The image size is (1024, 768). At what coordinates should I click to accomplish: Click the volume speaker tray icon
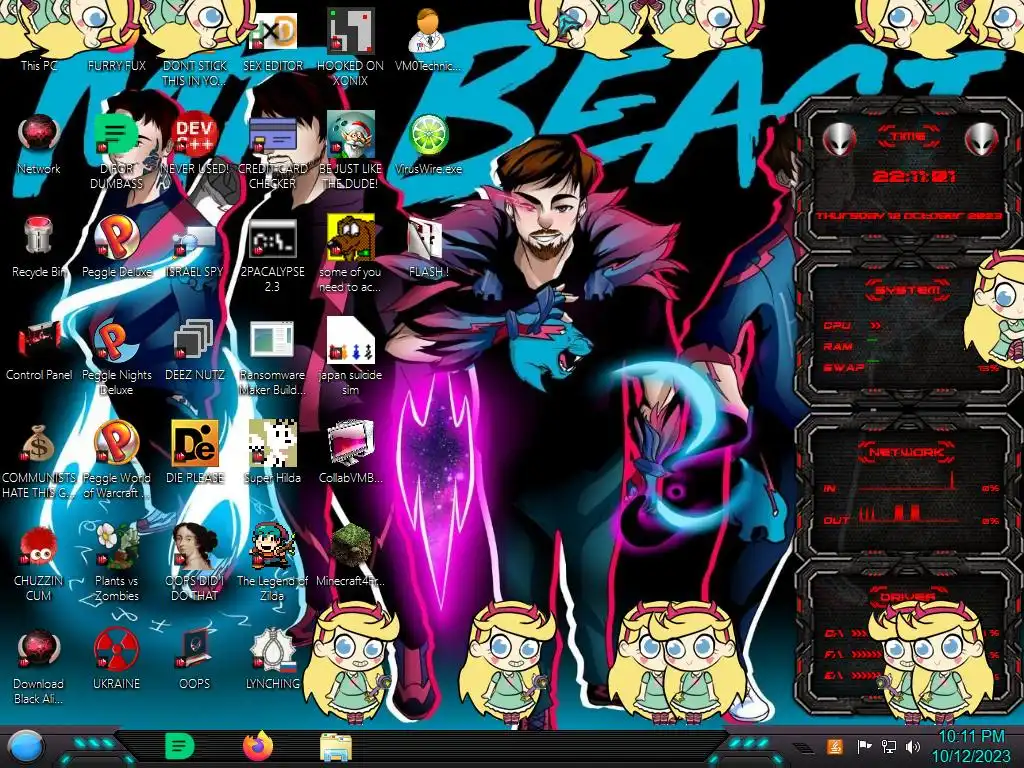[x=912, y=746]
